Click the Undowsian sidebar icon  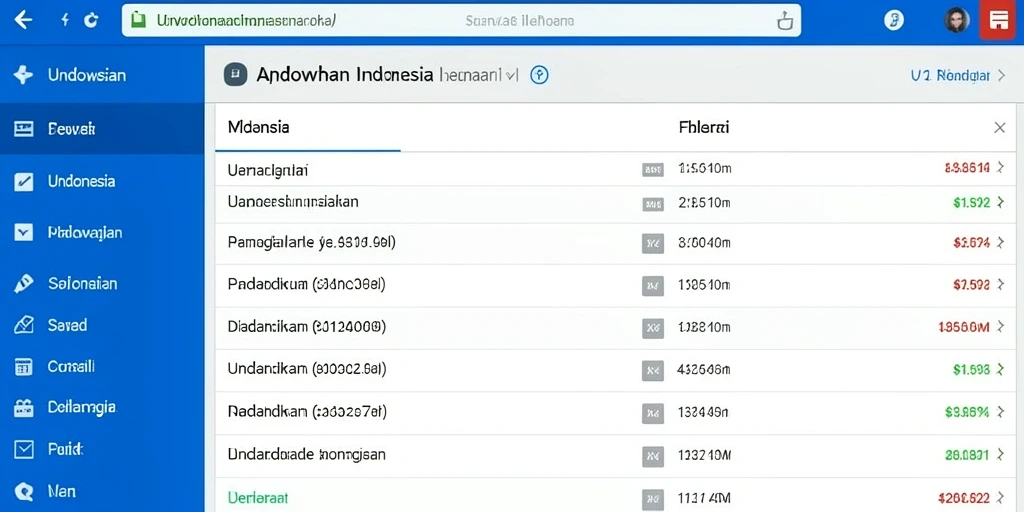click(x=23, y=75)
